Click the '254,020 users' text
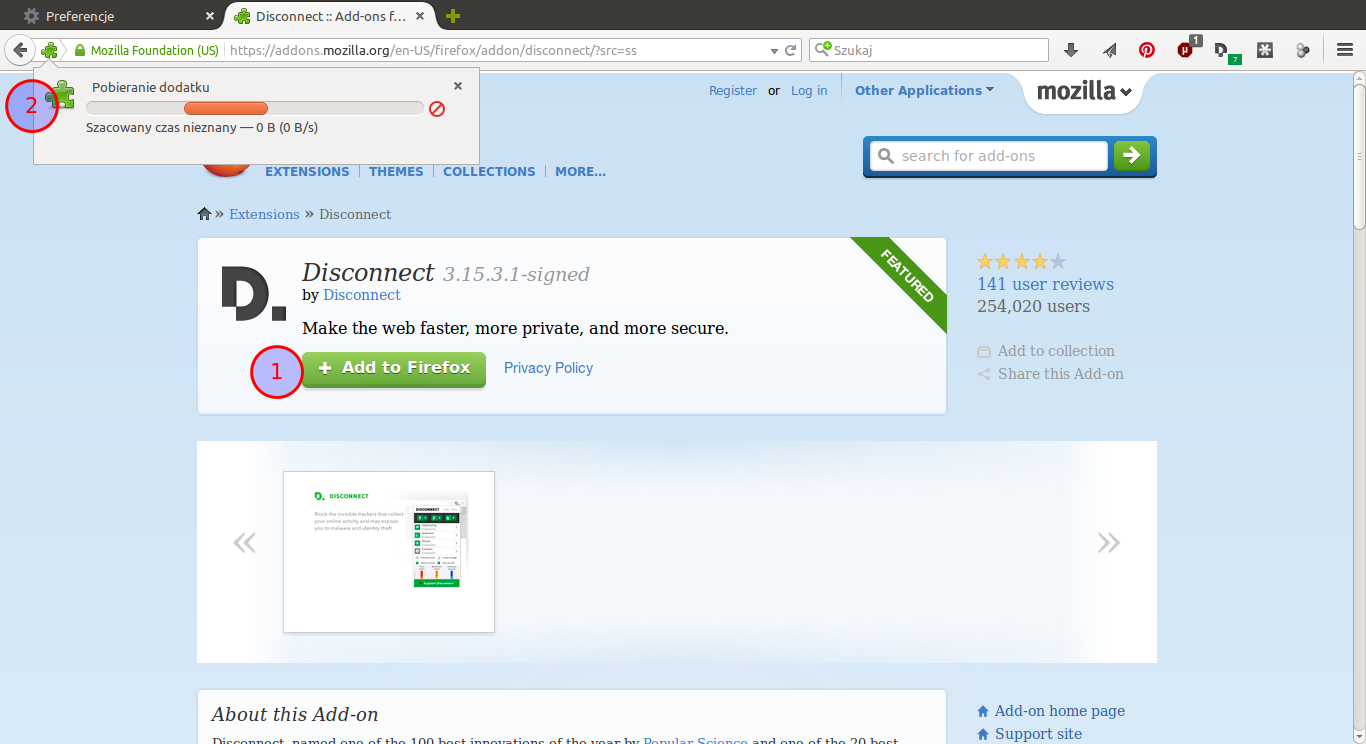The image size is (1366, 744). coord(1033,307)
